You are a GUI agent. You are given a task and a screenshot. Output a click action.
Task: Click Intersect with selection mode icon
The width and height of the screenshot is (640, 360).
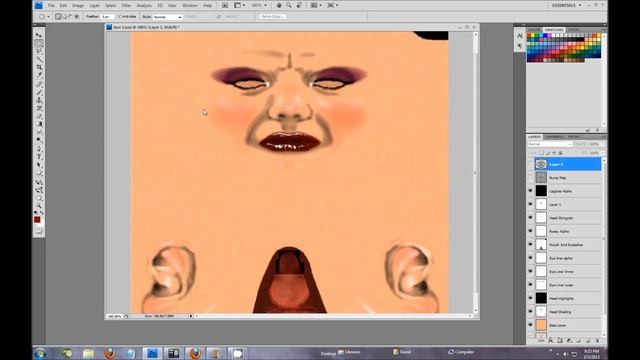click(x=77, y=17)
